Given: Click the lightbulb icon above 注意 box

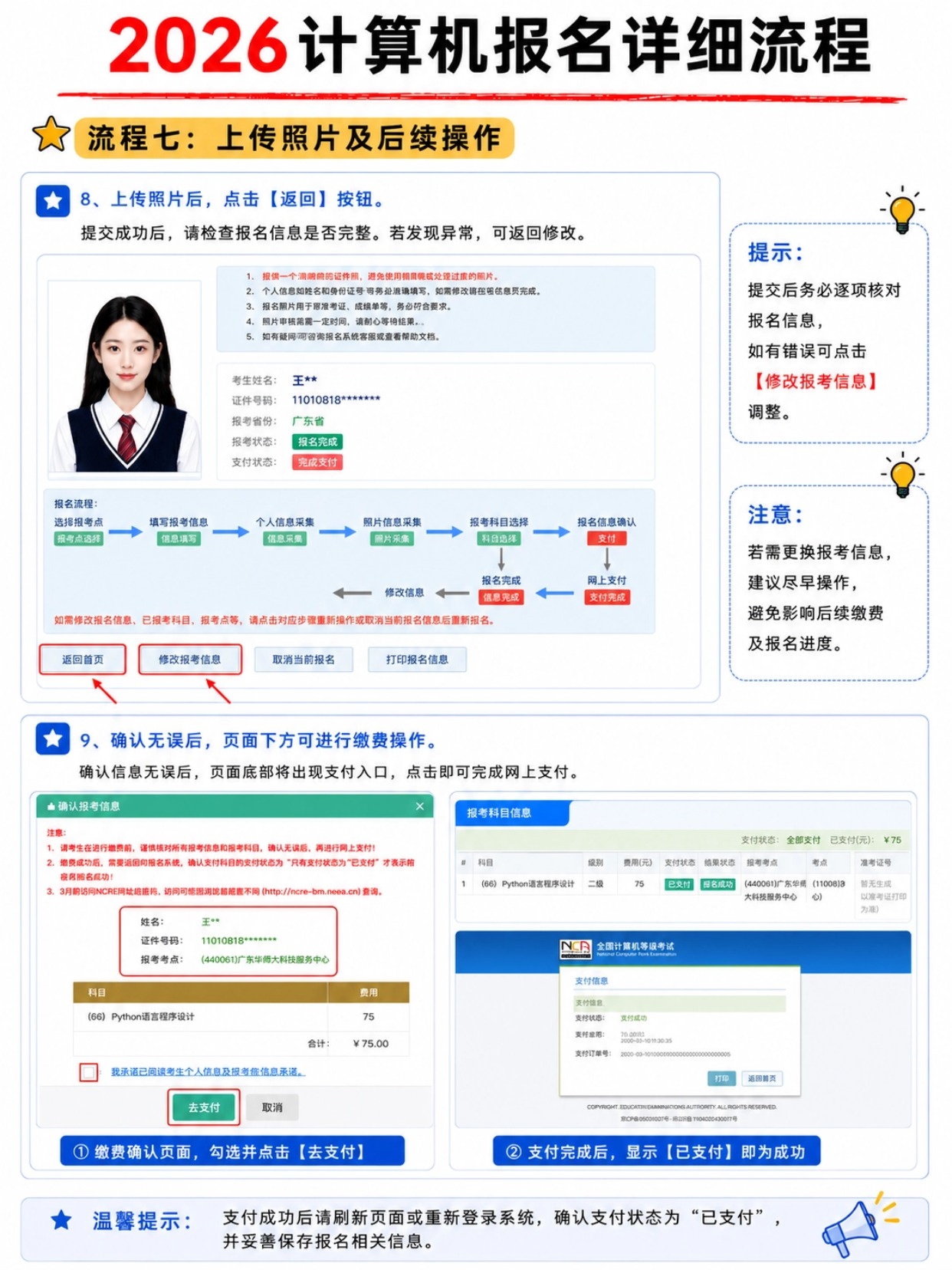Looking at the screenshot, I should pos(902,475).
